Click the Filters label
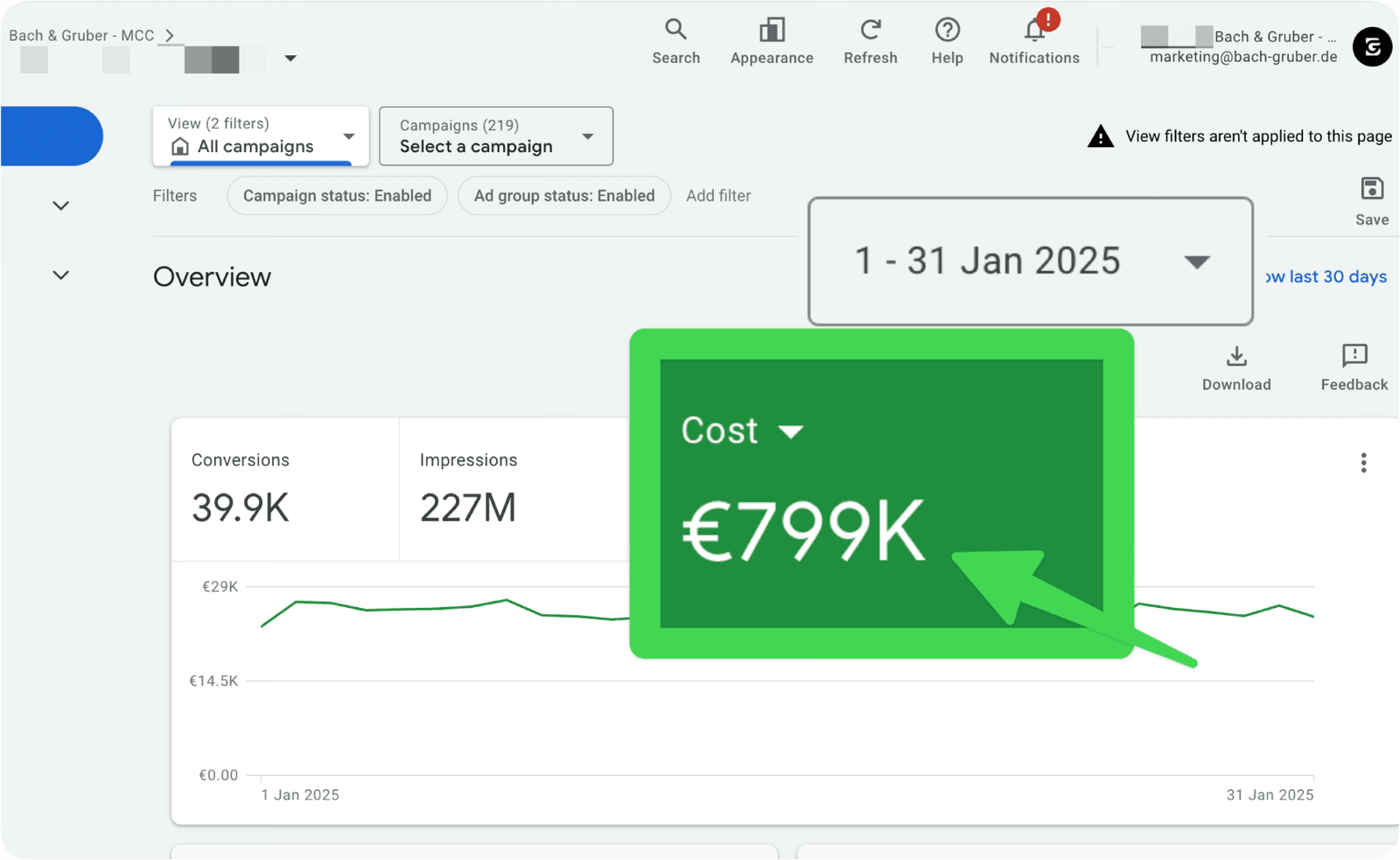 click(x=175, y=196)
